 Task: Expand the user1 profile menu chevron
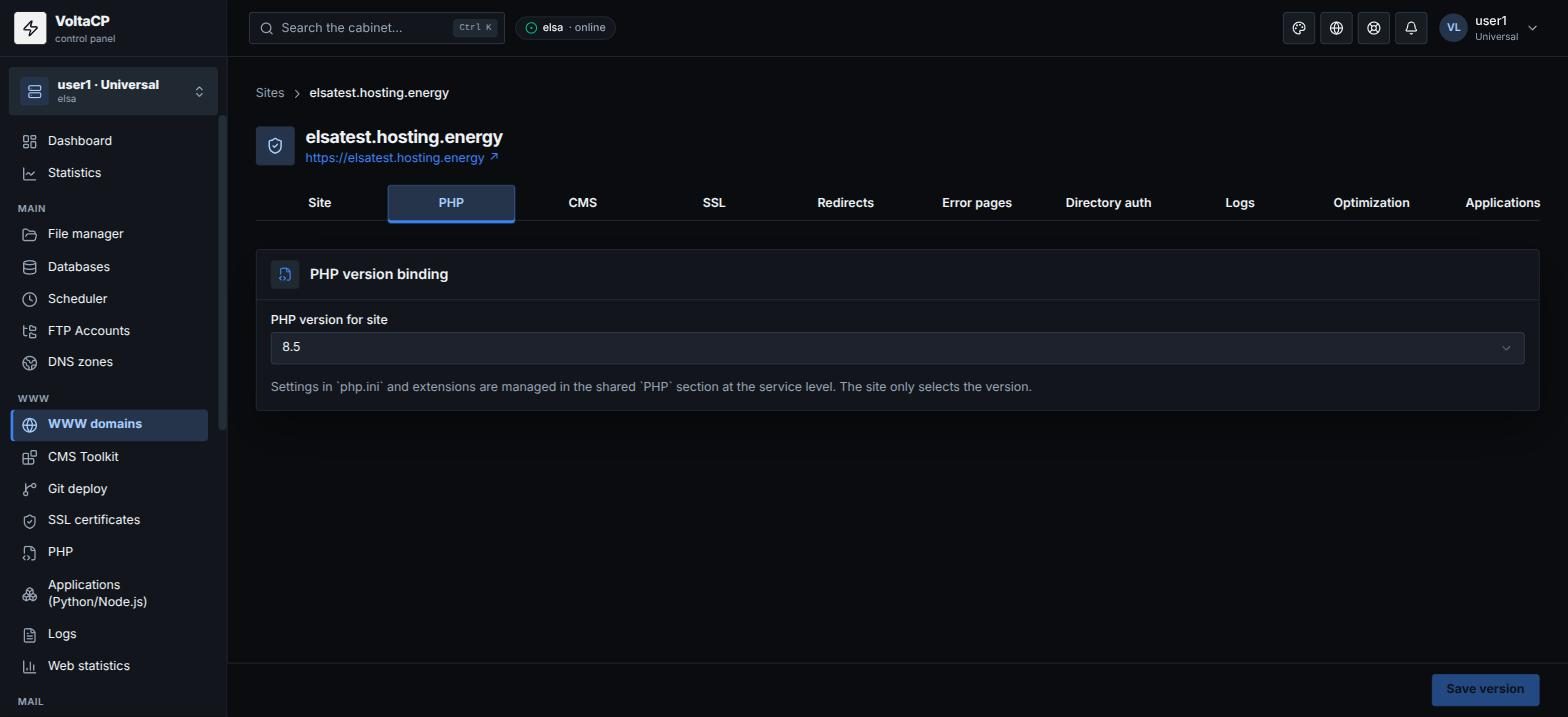1532,28
